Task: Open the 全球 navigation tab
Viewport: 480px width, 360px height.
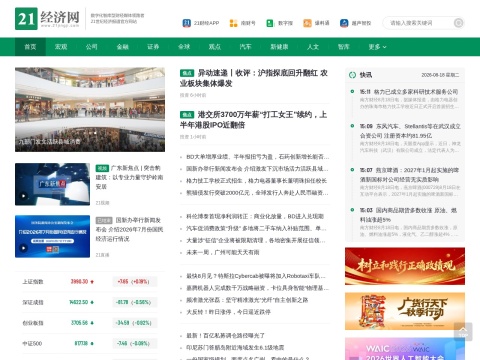Action: click(x=184, y=47)
